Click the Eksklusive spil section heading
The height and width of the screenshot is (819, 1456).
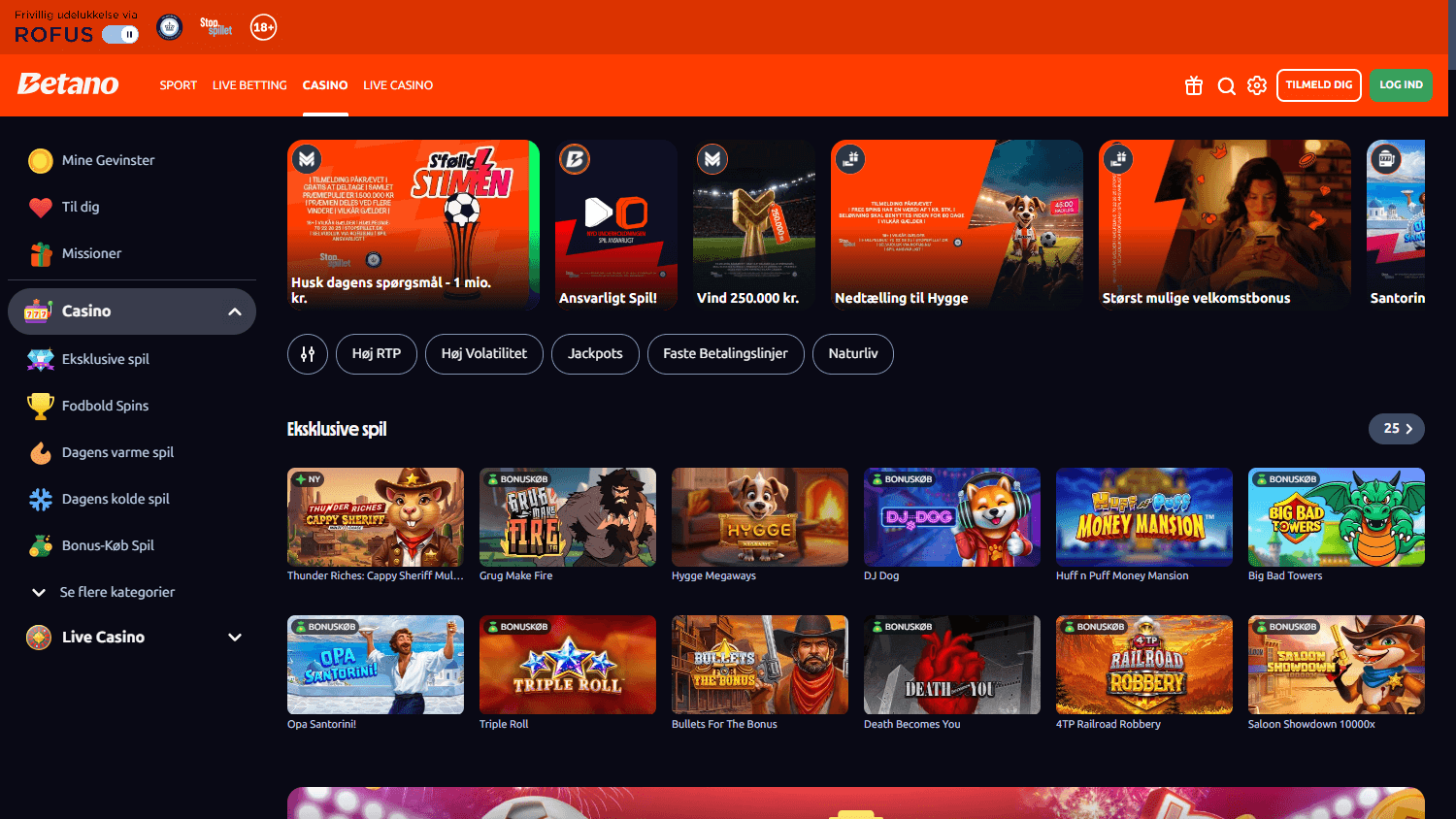coord(337,429)
